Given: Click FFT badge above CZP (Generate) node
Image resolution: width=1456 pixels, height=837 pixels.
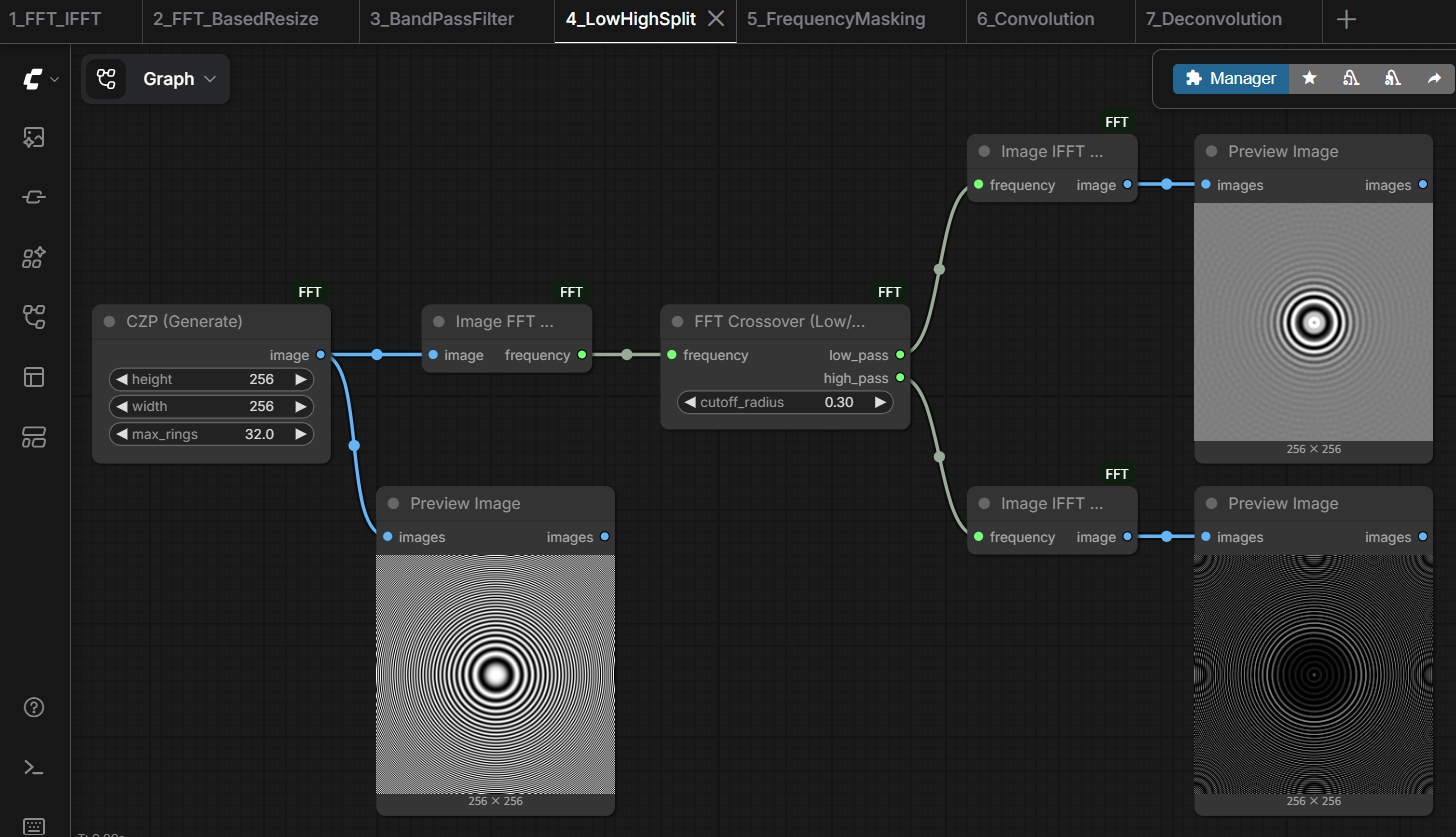Looking at the screenshot, I should pyautogui.click(x=310, y=292).
